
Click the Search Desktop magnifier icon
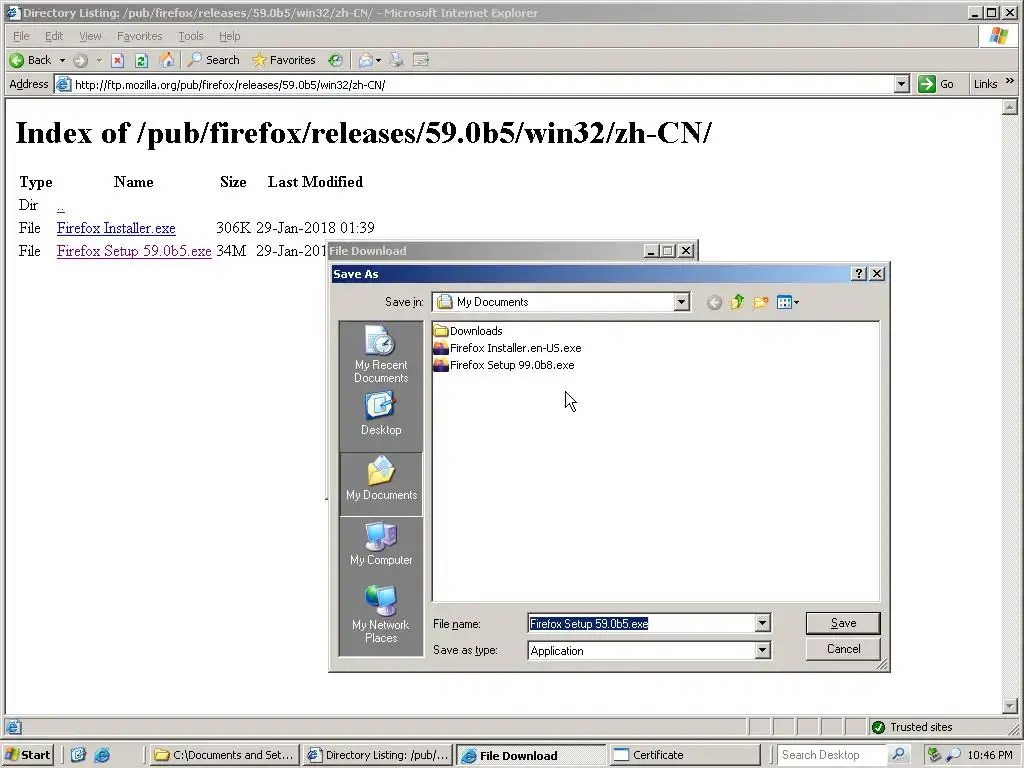(899, 755)
